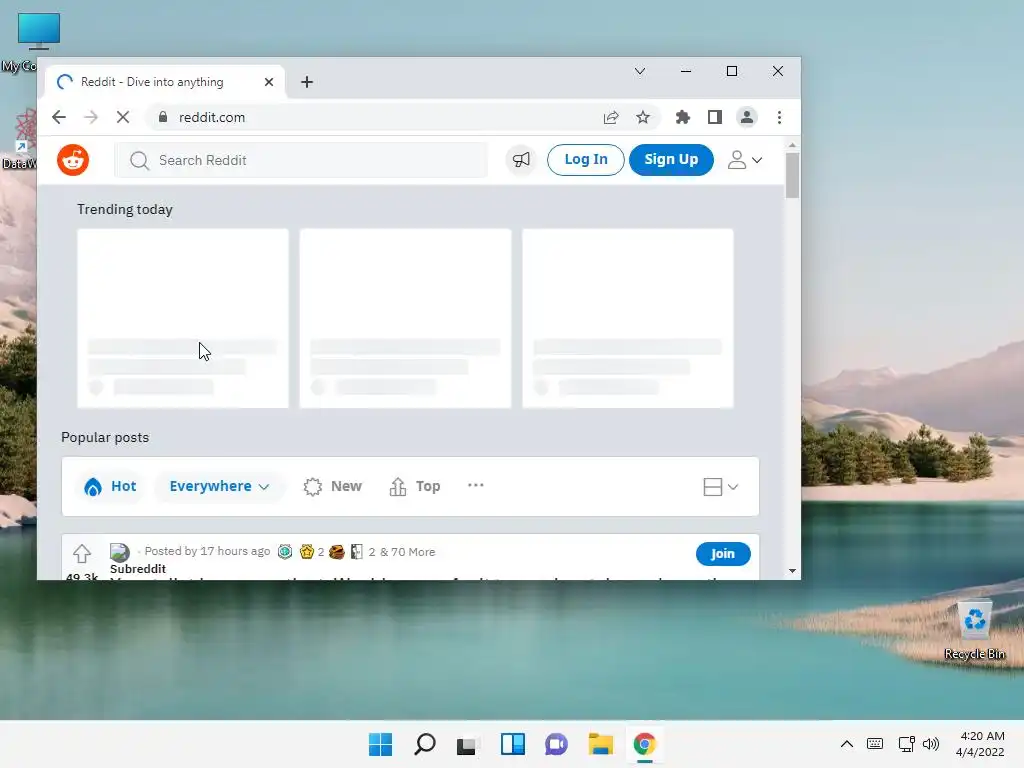The width and height of the screenshot is (1024, 768).
Task: Open taskbar Search icon
Action: point(424,744)
